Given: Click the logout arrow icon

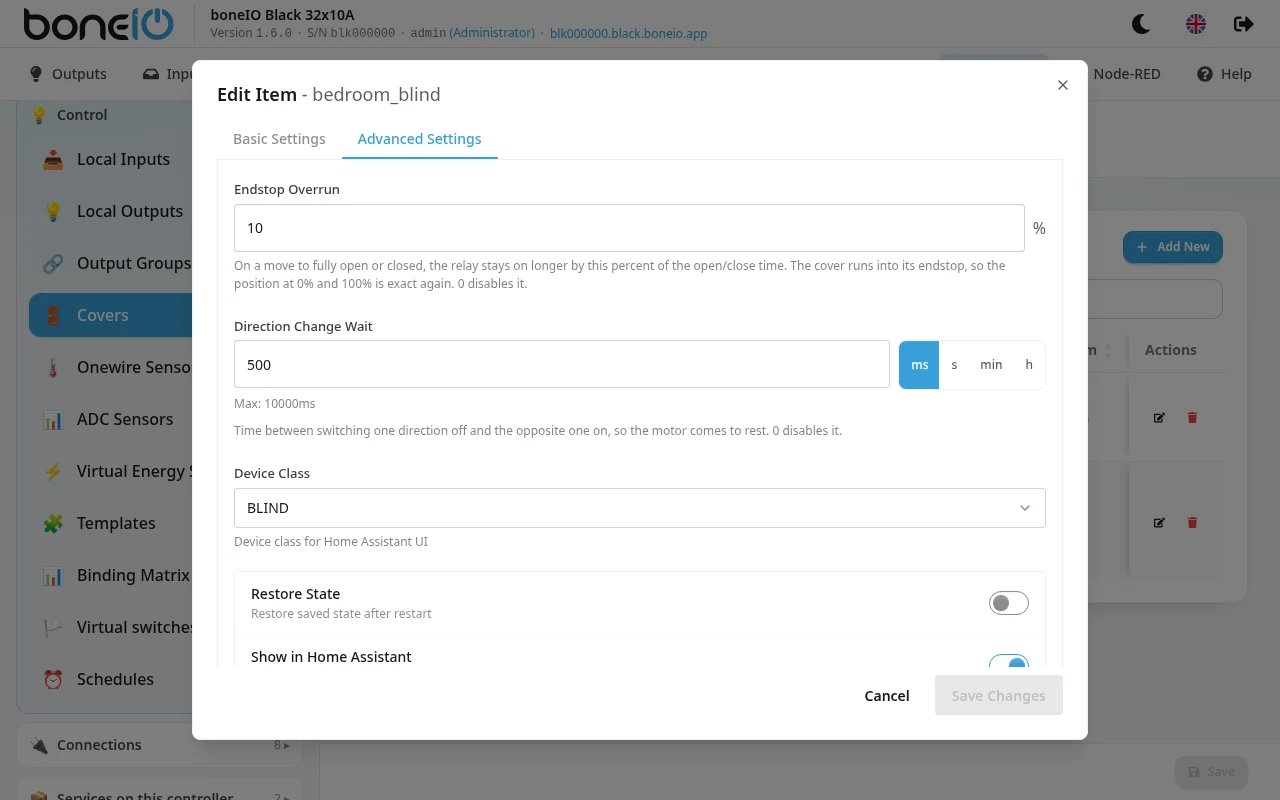Looking at the screenshot, I should 1243,24.
